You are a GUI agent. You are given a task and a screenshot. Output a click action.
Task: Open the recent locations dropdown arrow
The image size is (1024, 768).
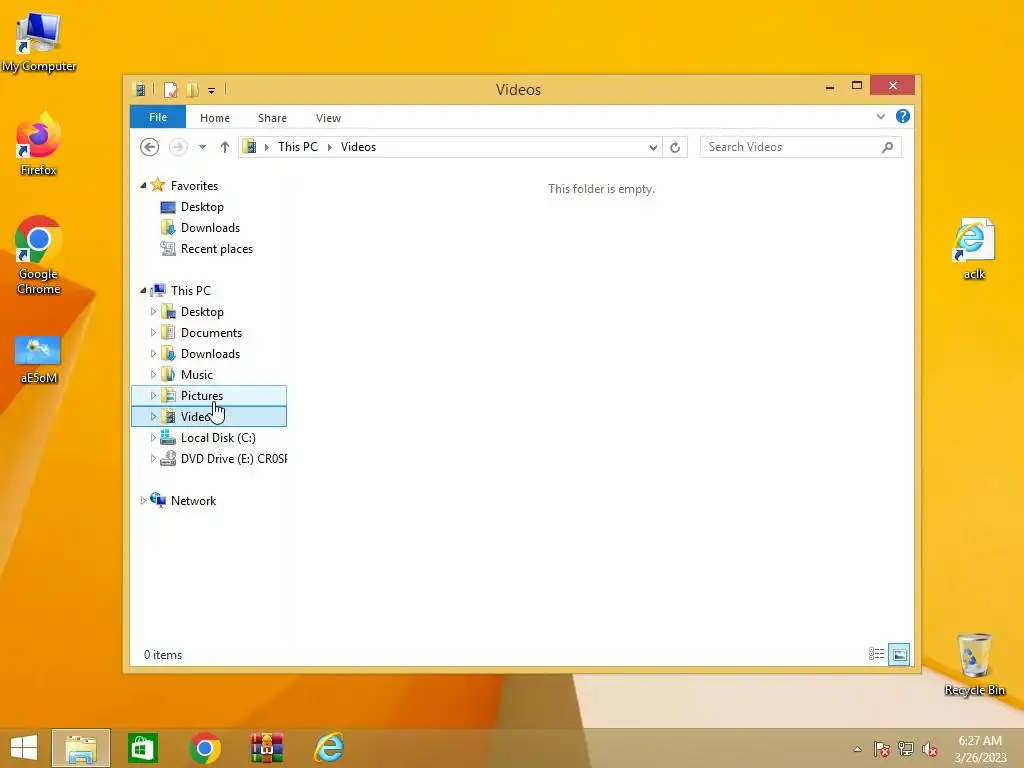(x=202, y=147)
